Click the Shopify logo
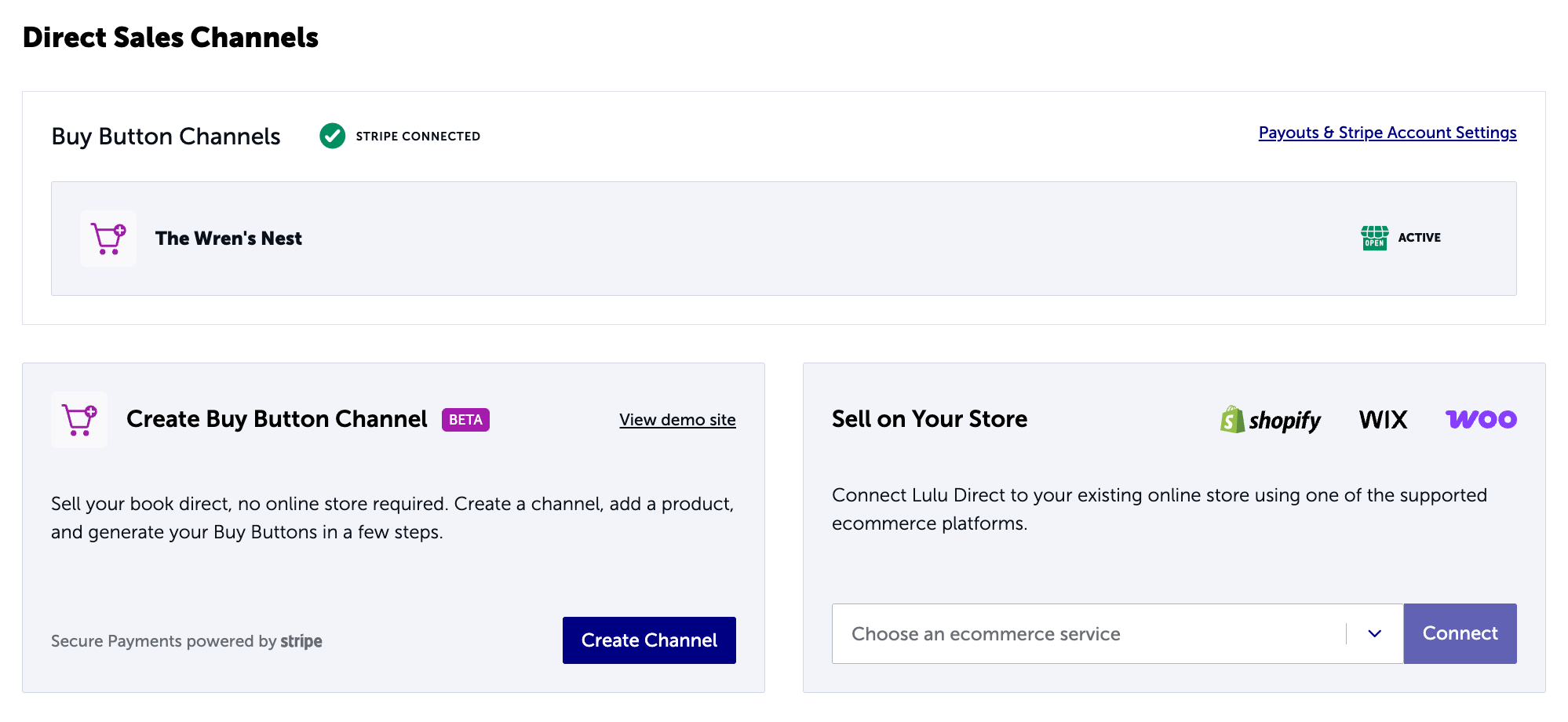Viewport: 1568px width, 722px height. (1270, 420)
